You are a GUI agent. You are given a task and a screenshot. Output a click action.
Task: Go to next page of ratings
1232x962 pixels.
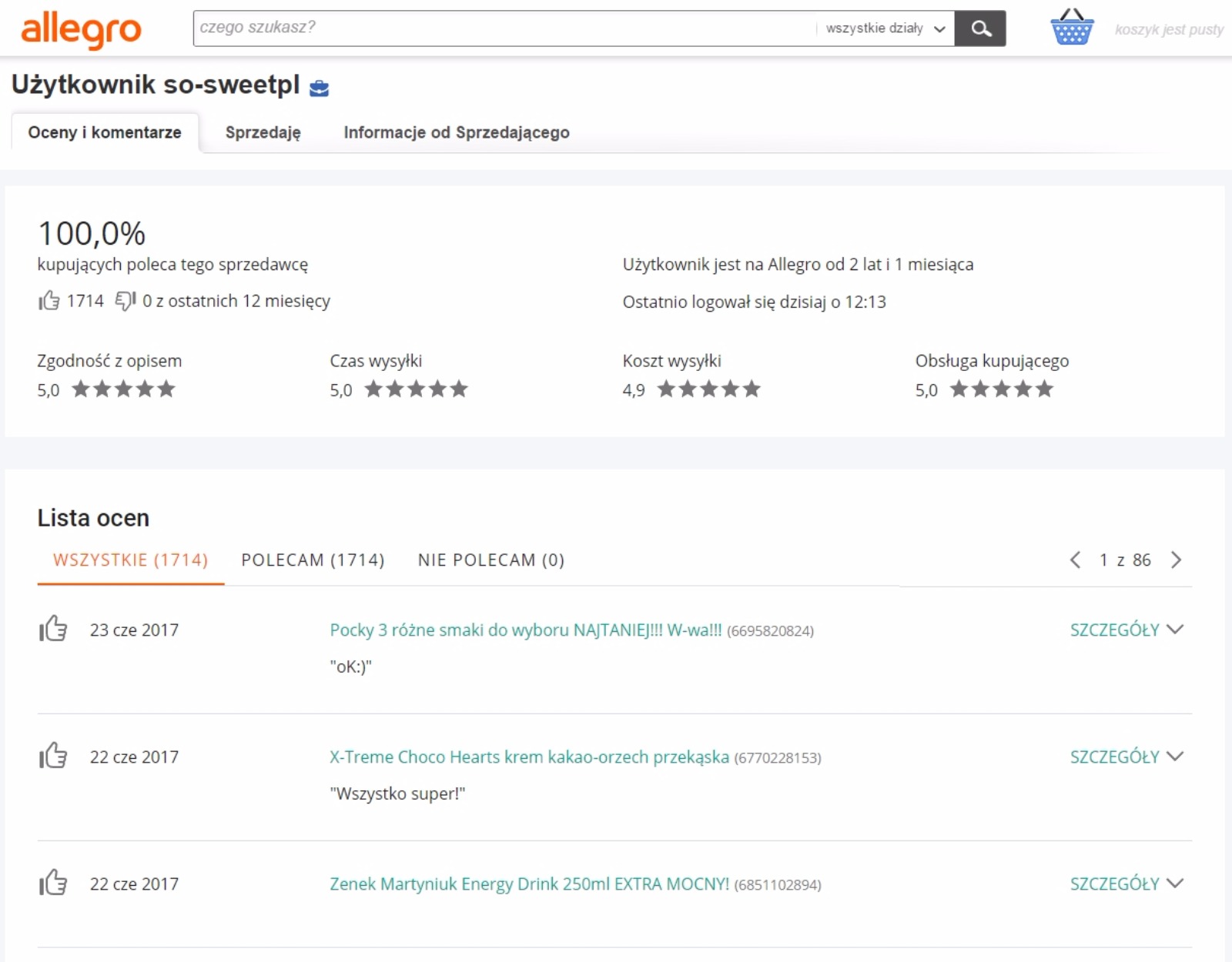click(1176, 560)
